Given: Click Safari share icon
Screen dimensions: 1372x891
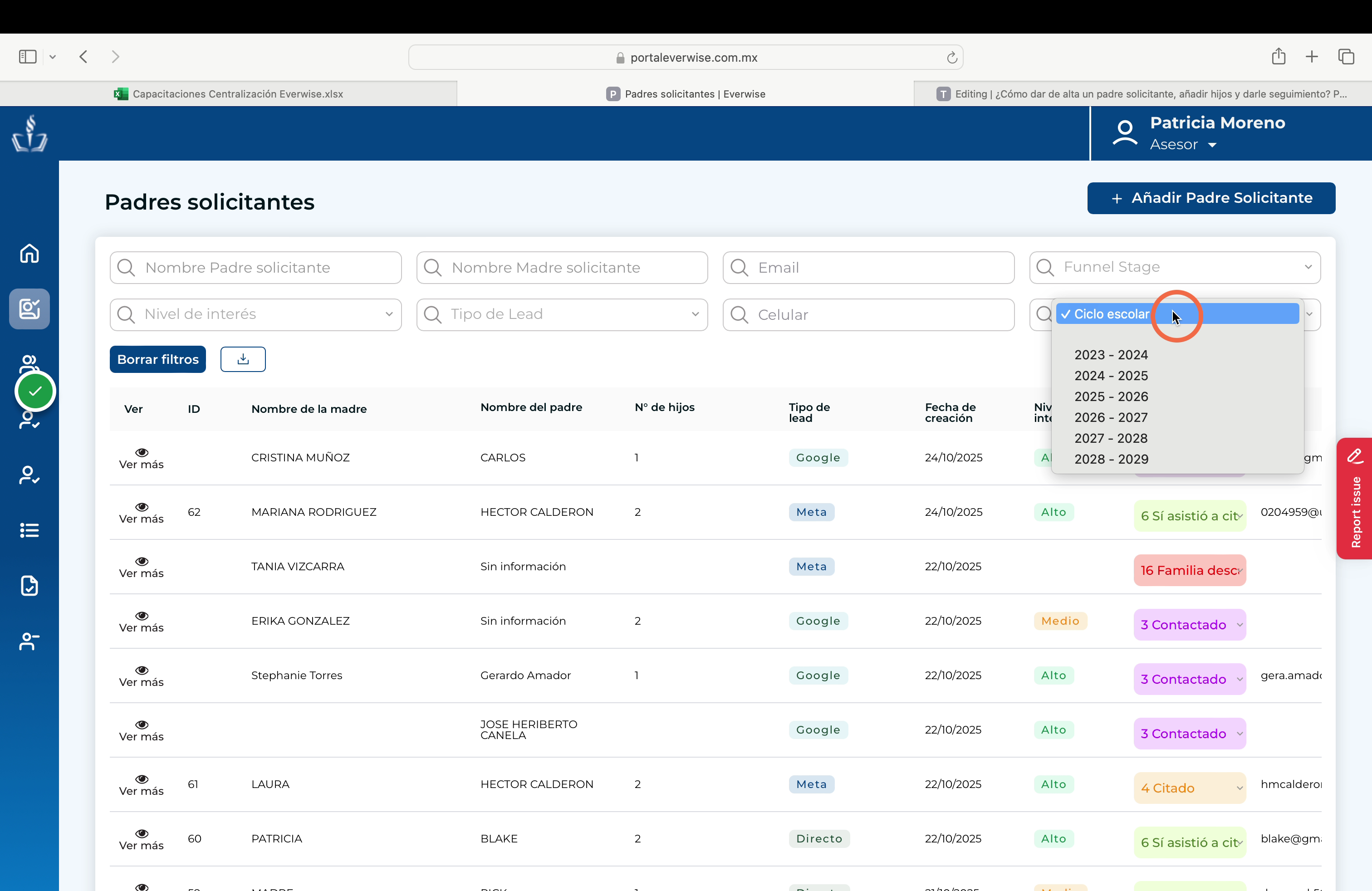Looking at the screenshot, I should [x=1278, y=56].
